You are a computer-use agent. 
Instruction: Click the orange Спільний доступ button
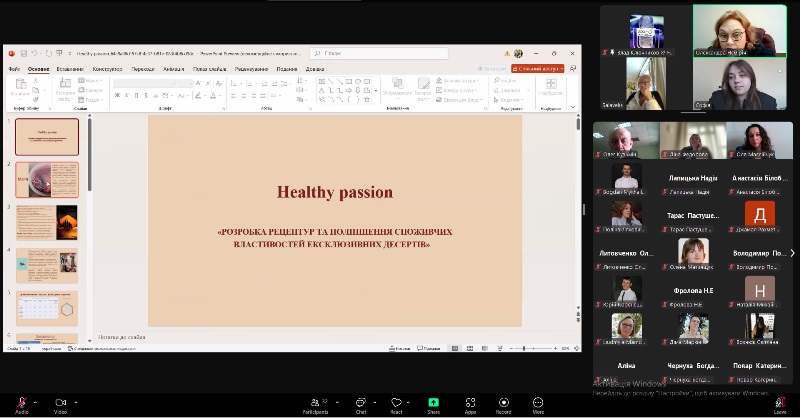(538, 69)
